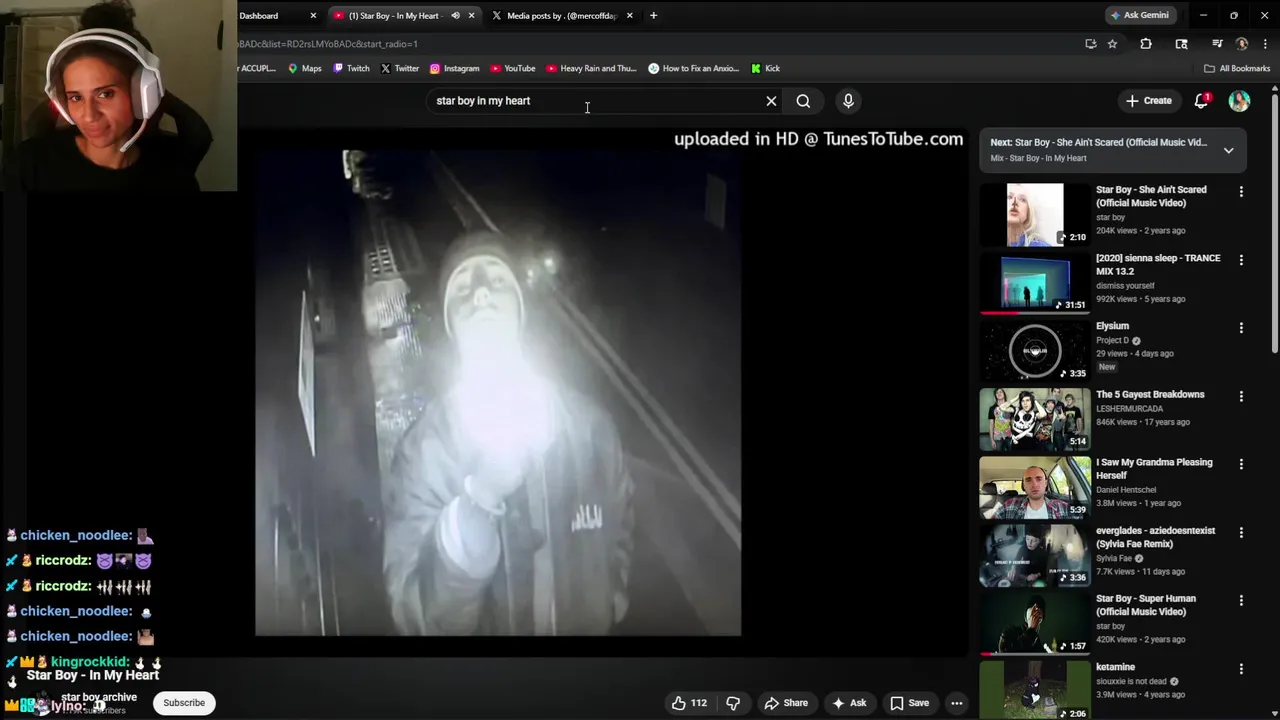Open options for ketamine video
Image resolution: width=1280 pixels, height=720 pixels.
coord(1241,668)
